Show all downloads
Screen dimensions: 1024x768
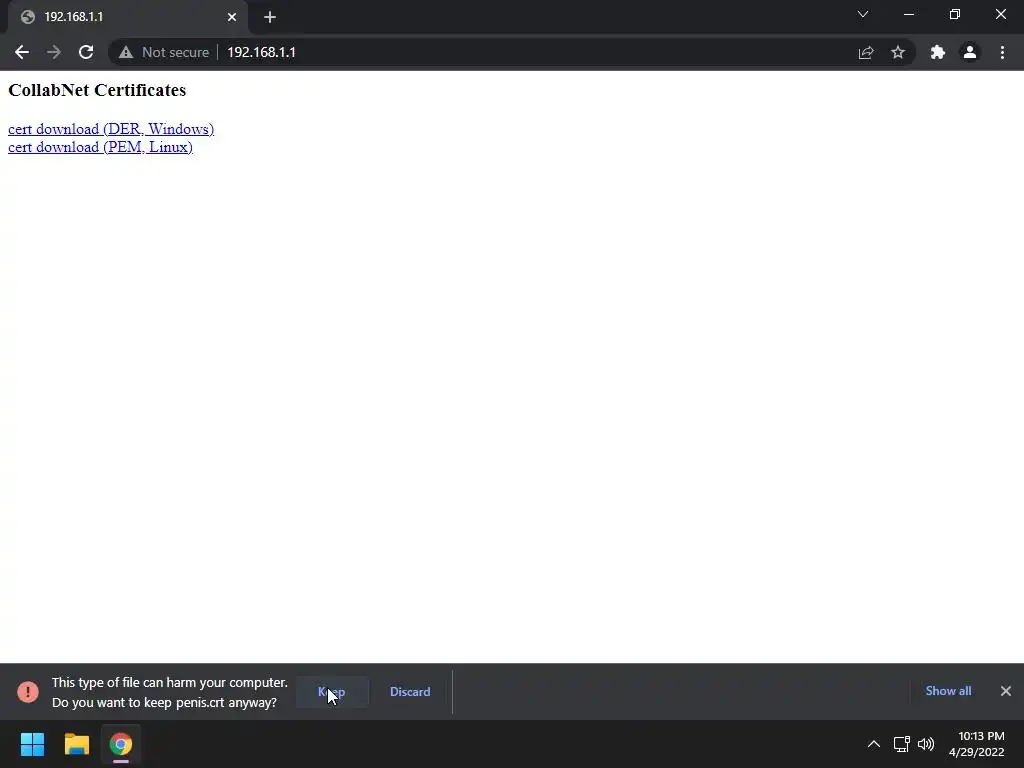coord(948,691)
